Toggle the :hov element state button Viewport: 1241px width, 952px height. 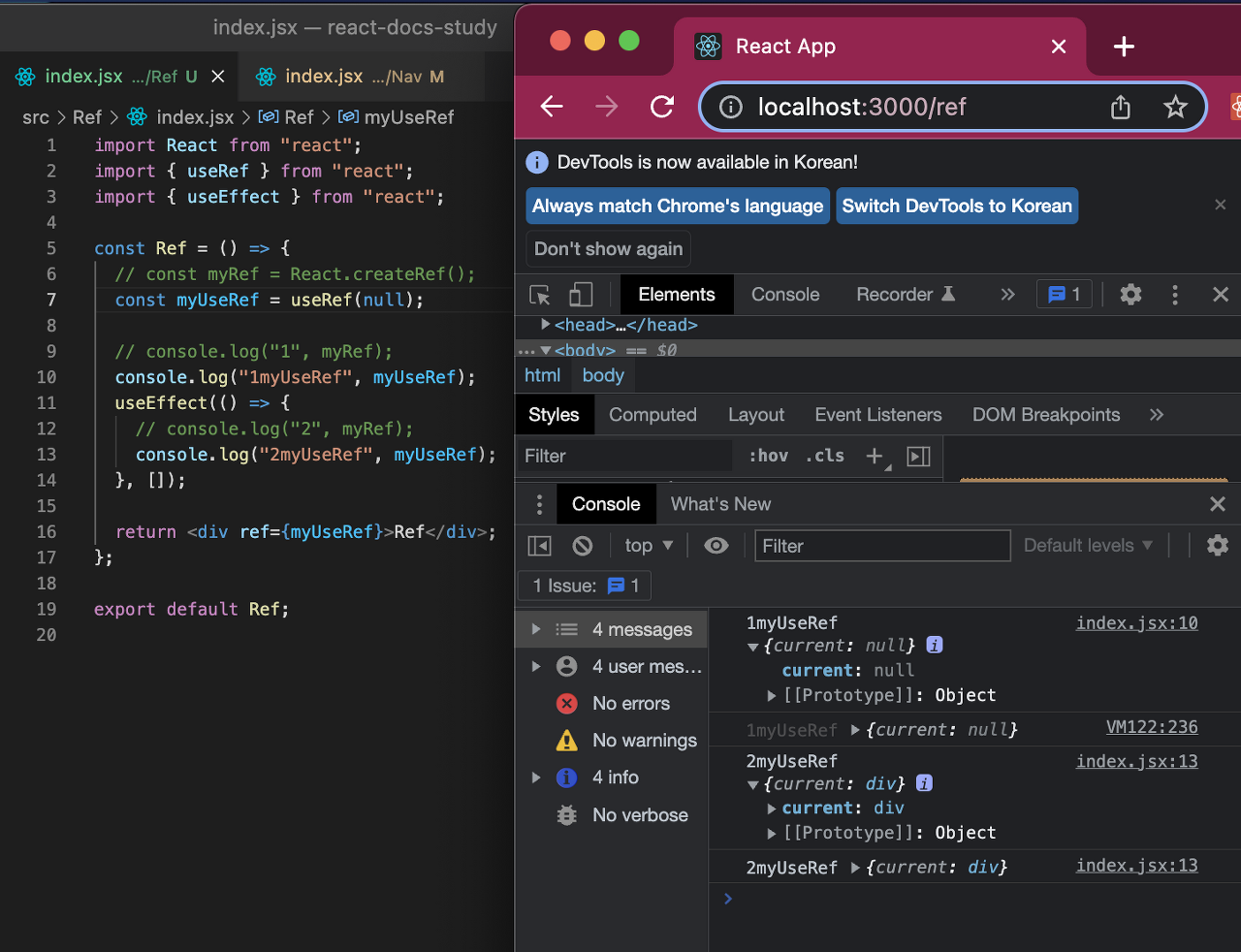pyautogui.click(x=768, y=456)
